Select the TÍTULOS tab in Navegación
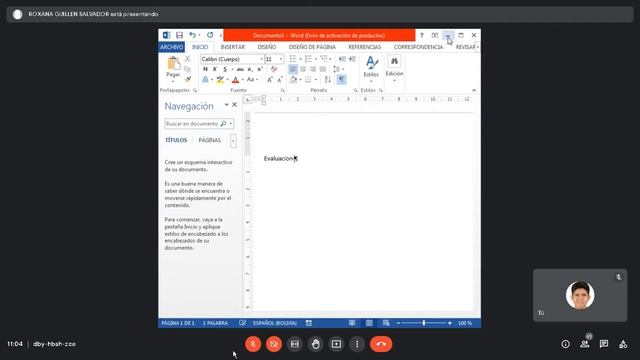Screen dimensions: 640x360 click(x=176, y=140)
